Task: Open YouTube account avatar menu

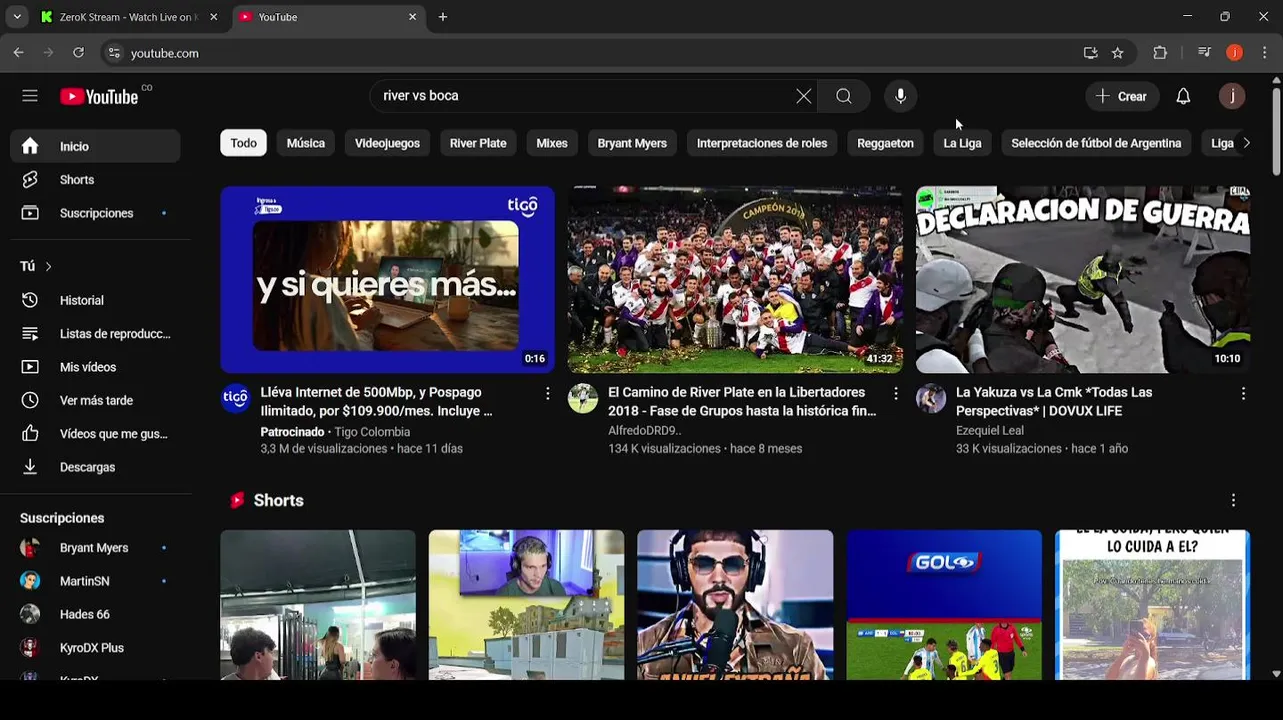Action: tap(1232, 96)
